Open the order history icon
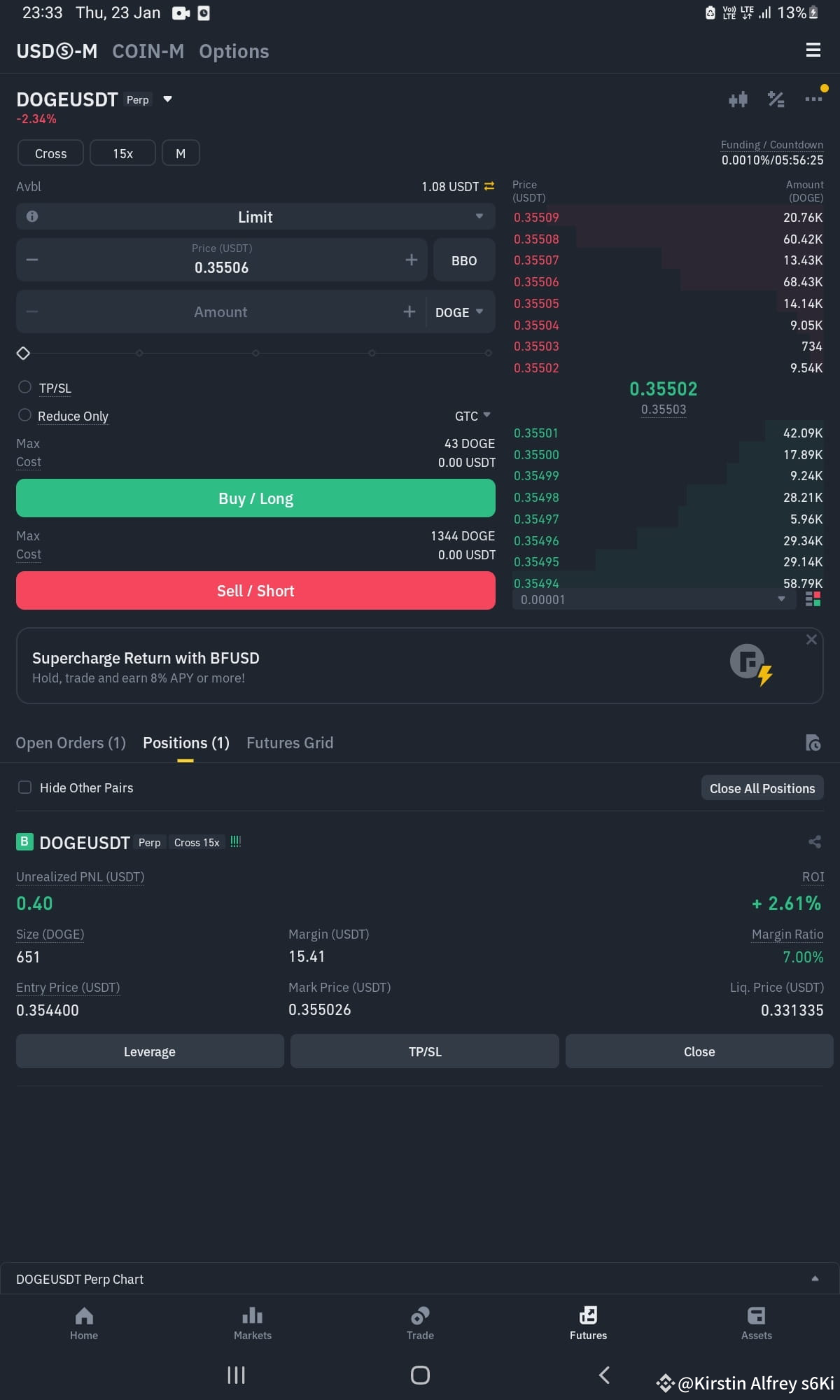The width and height of the screenshot is (840, 1400). pyautogui.click(x=813, y=743)
